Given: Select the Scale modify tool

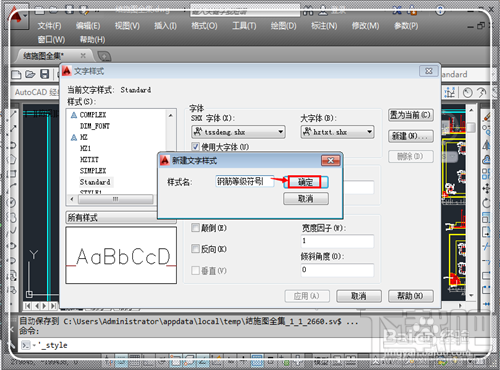Looking at the screenshot, I should pos(486,217).
